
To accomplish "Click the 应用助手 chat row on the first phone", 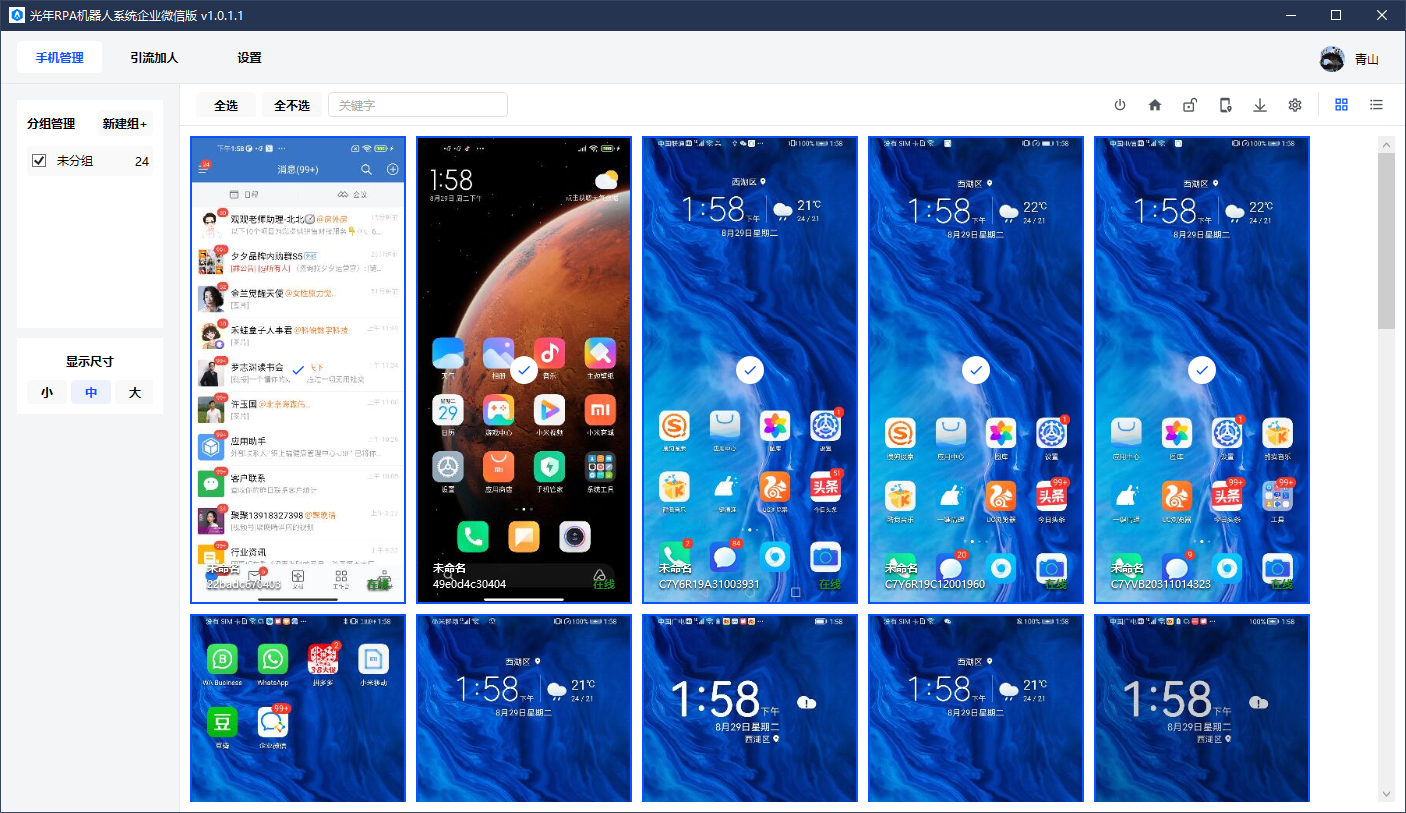I will tap(298, 445).
